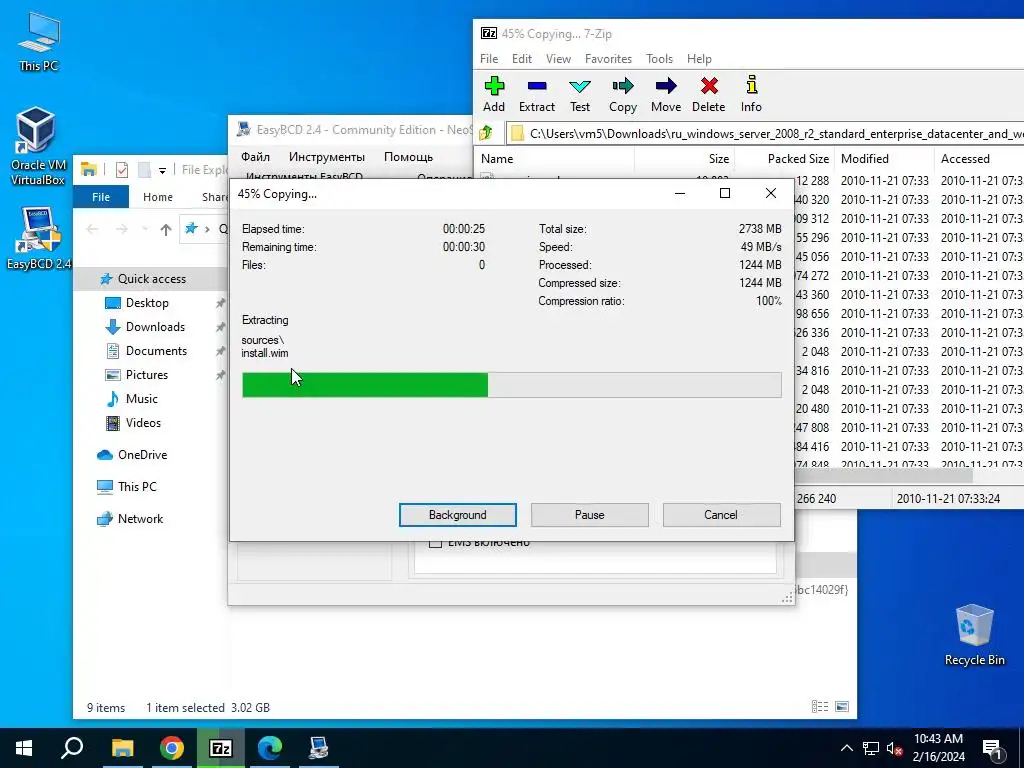Screen dimensions: 1024x768
Task: Select Music in navigation pane
Action: pyautogui.click(x=141, y=399)
